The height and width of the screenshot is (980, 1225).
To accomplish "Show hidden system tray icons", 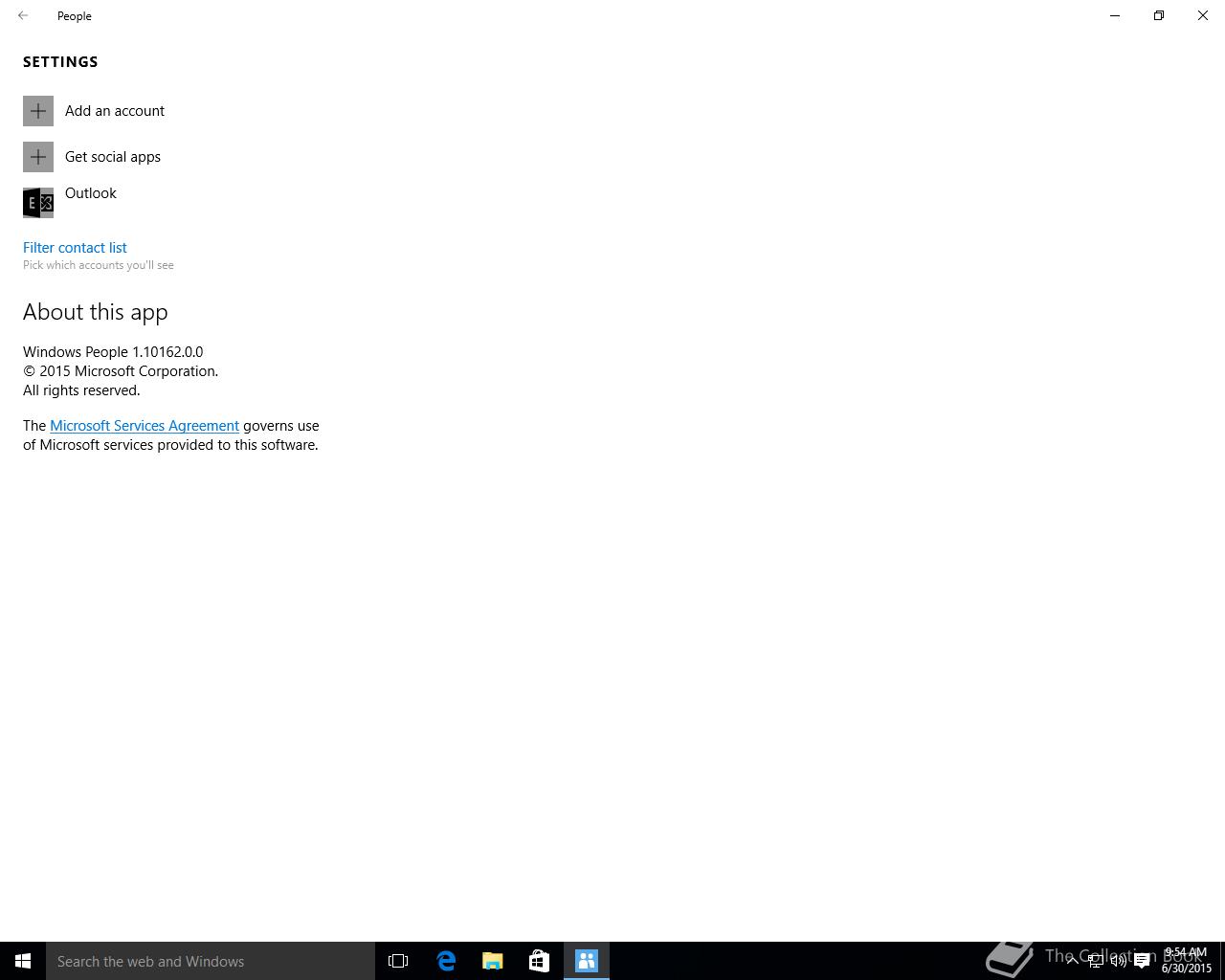I will click(1072, 960).
